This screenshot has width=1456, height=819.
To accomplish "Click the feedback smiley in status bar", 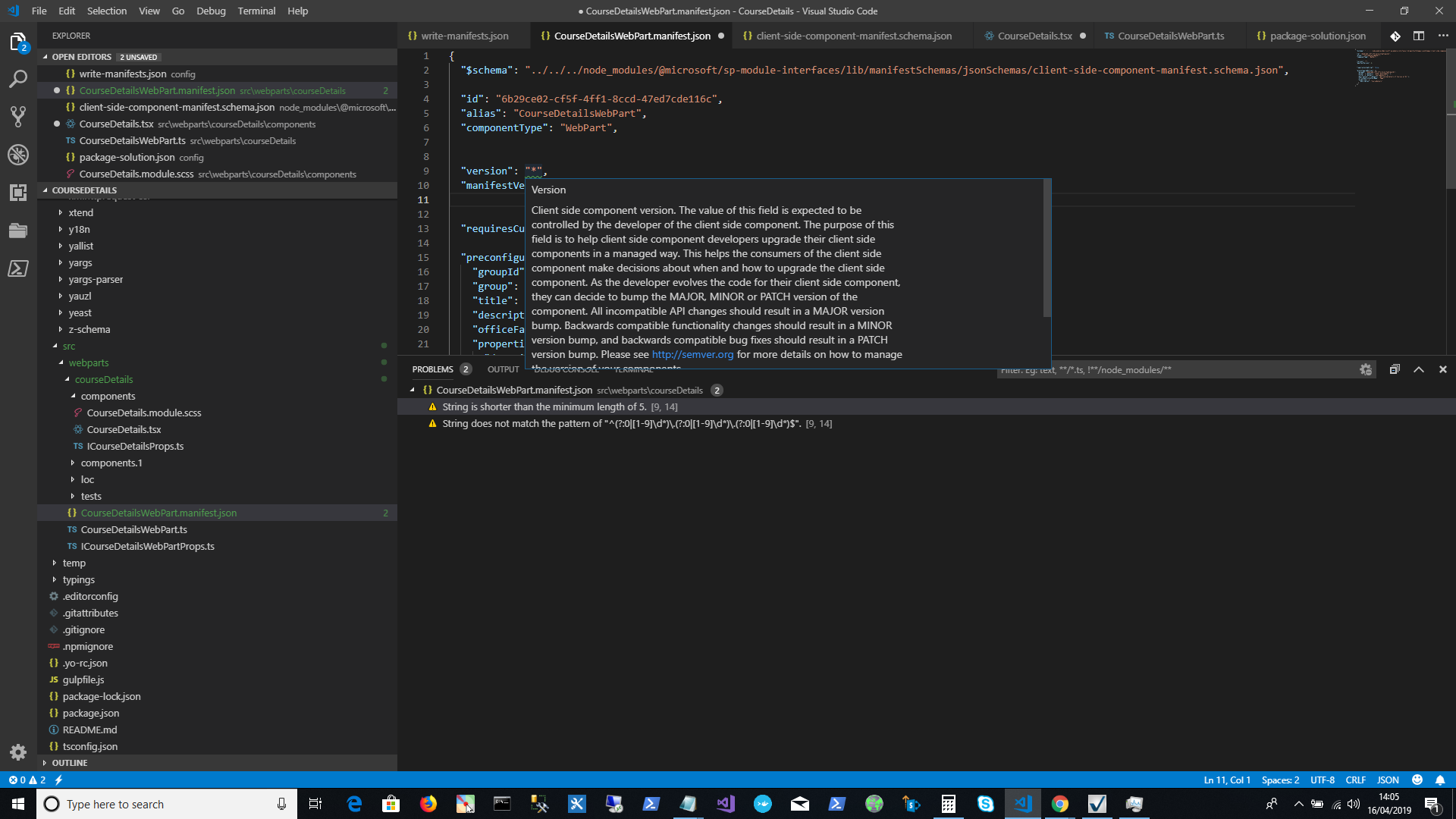I will tap(1417, 780).
